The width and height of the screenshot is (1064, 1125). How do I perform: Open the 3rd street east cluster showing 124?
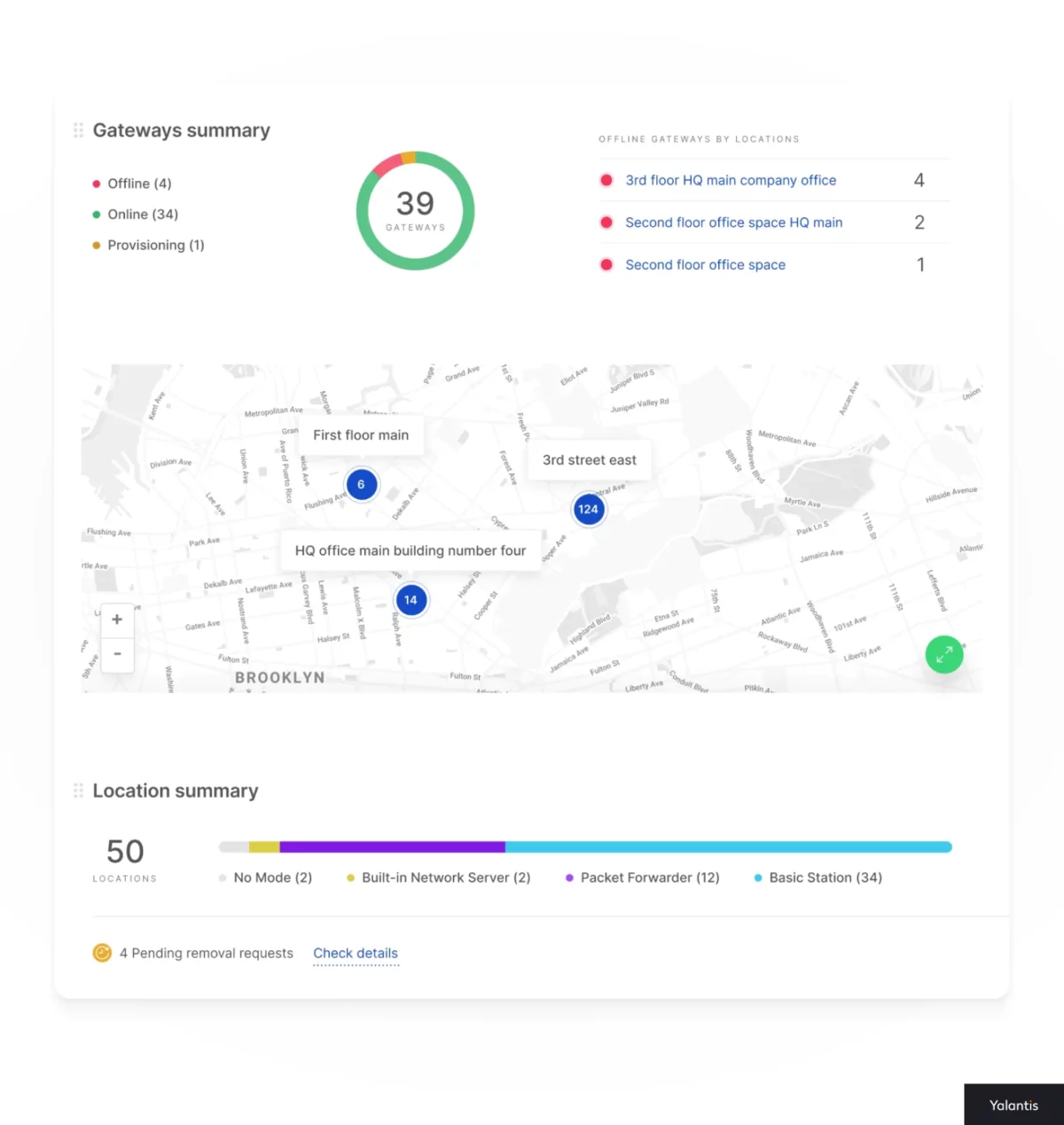pos(589,510)
